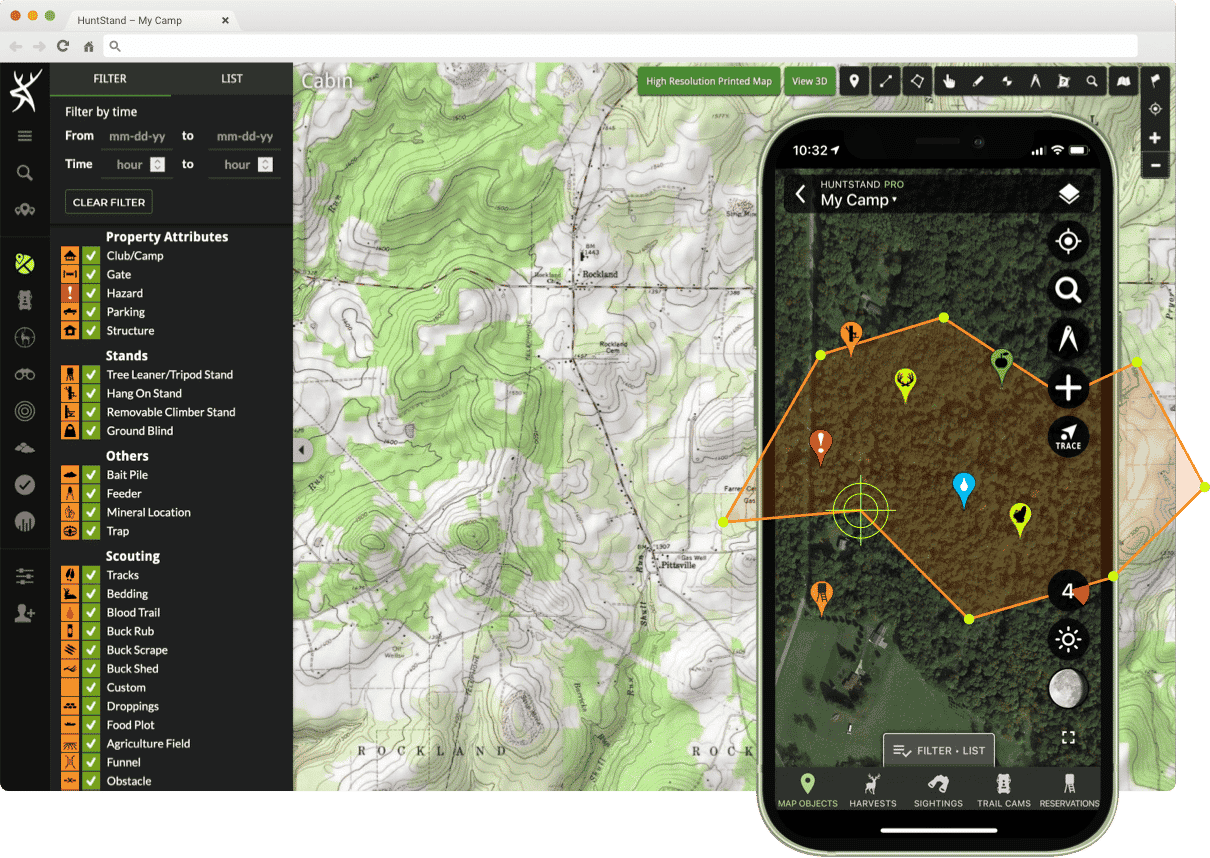Open the map layers picker on the phone

tap(1068, 193)
